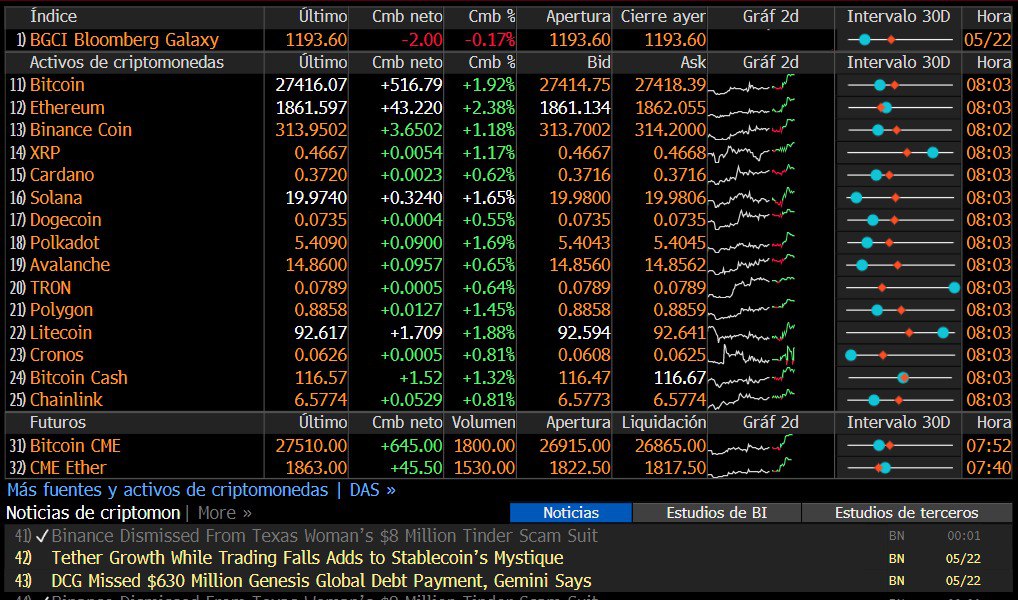Open the 2-day graph for Bitcoin CME futures
Image resolution: width=1018 pixels, height=600 pixels.
[751, 445]
